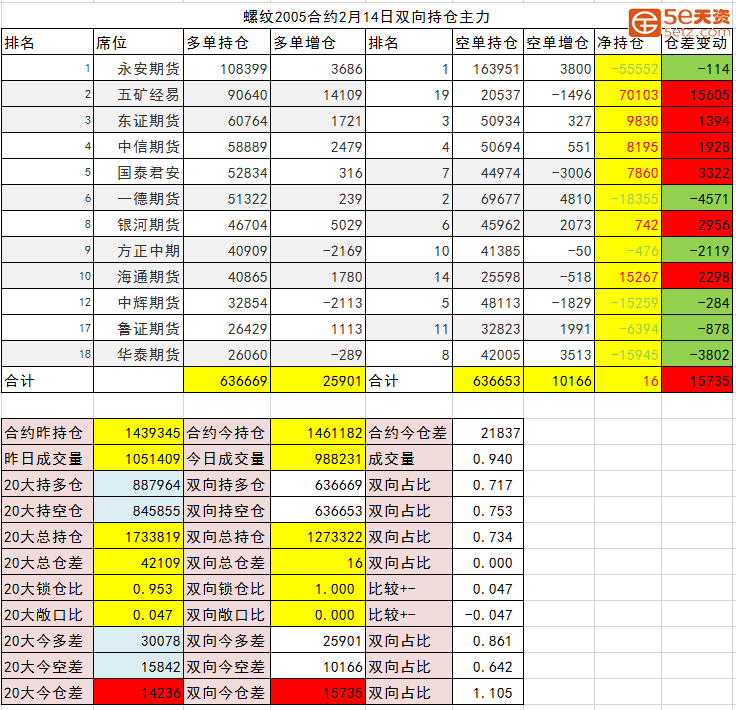Select the 华泰期货 seat cell
This screenshot has height=710, width=736.
pyautogui.click(x=137, y=355)
